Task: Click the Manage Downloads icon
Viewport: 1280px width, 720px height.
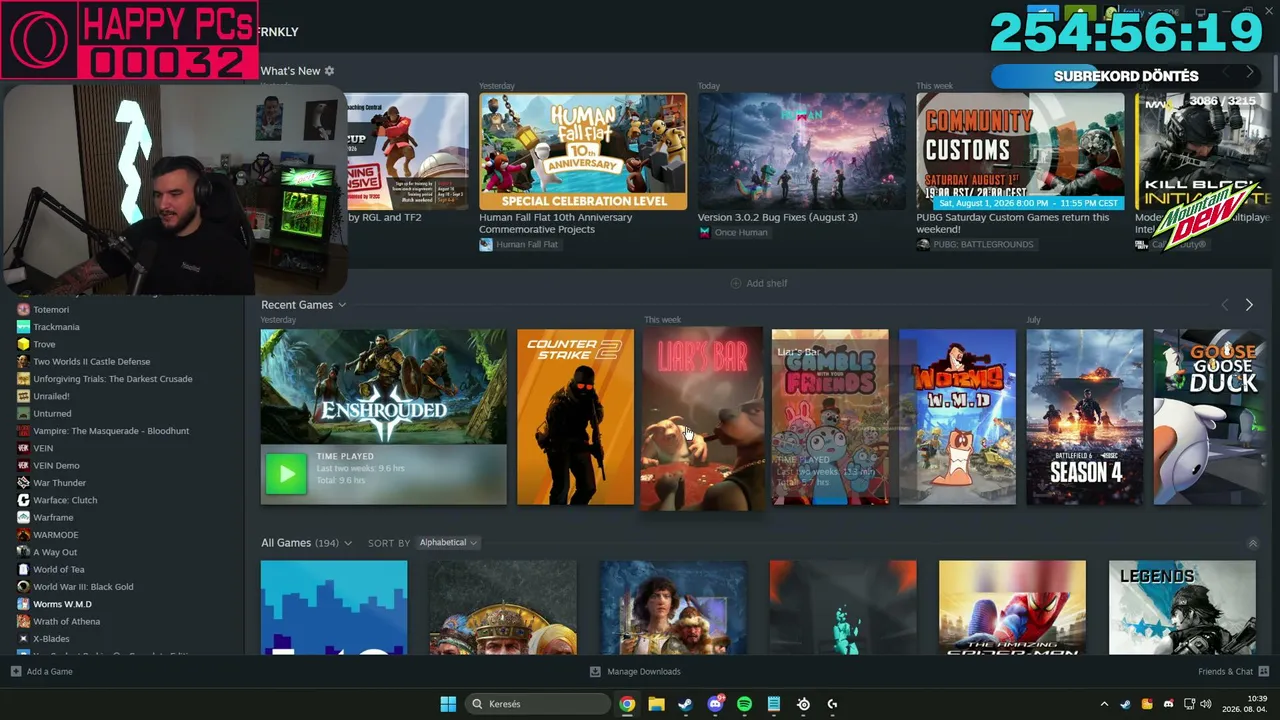Action: coord(595,671)
